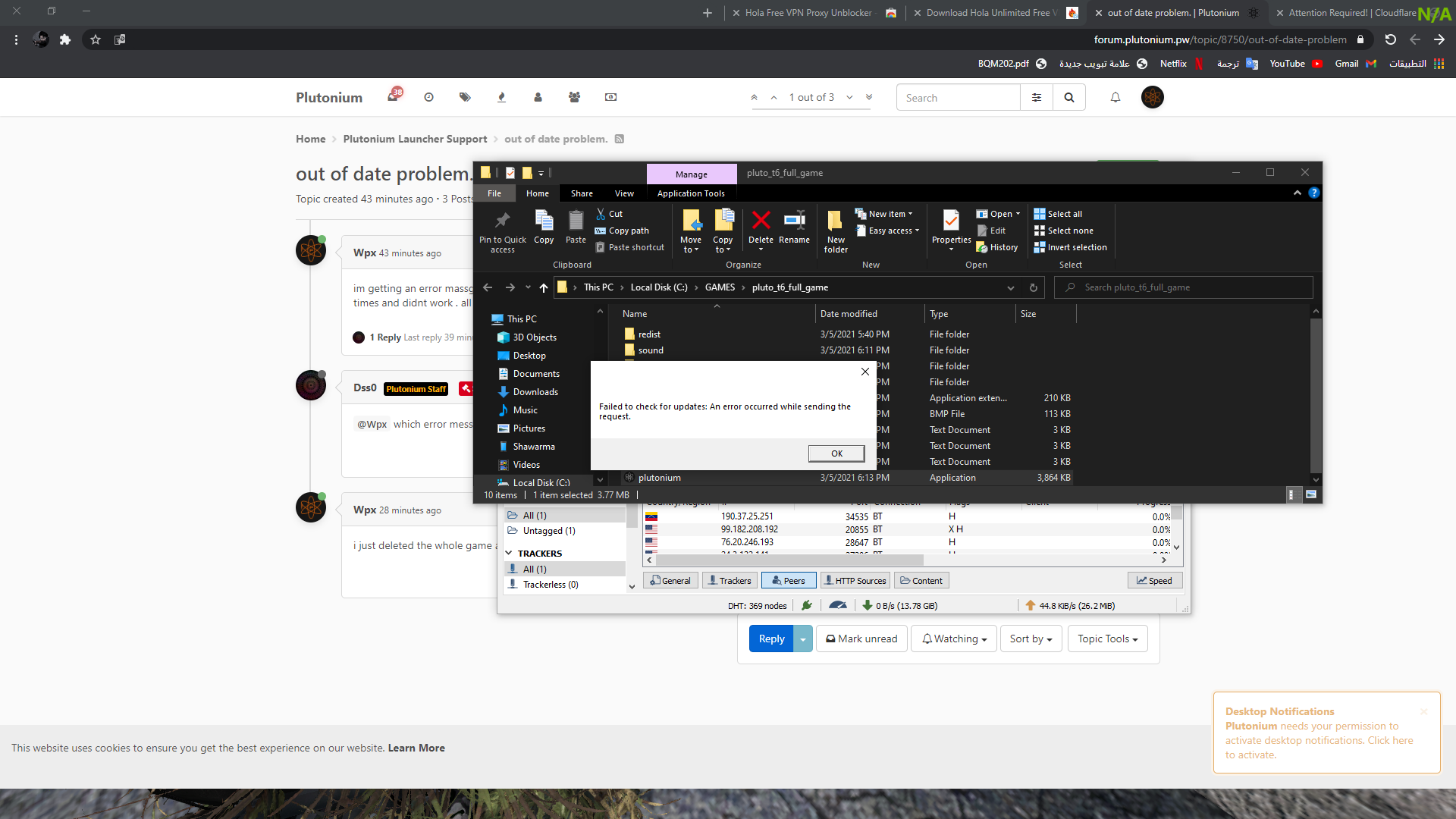This screenshot has width=1456, height=819.
Task: Click Select all in Explorer ribbon
Action: pos(1058,214)
